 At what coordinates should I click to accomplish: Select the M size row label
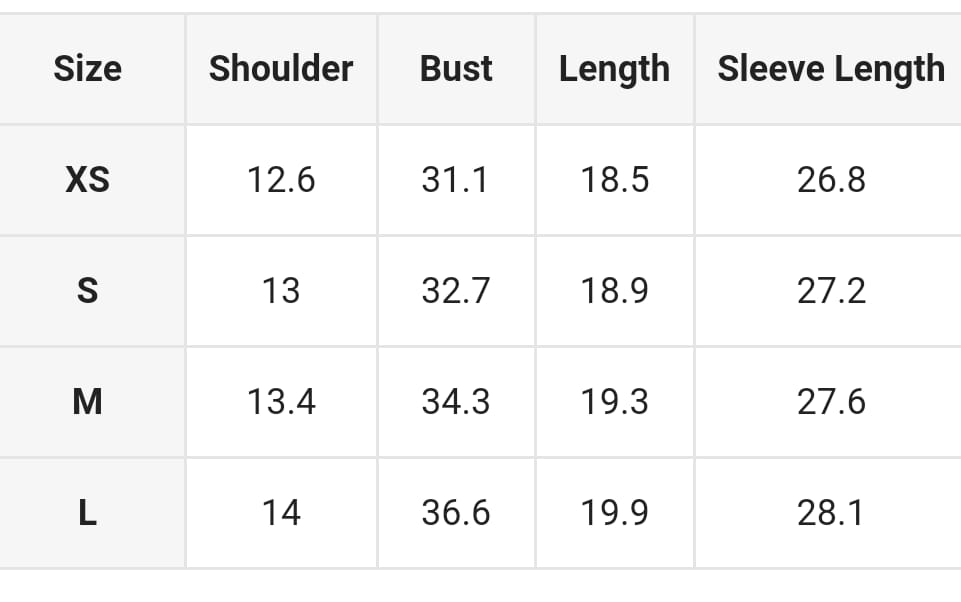click(x=87, y=402)
